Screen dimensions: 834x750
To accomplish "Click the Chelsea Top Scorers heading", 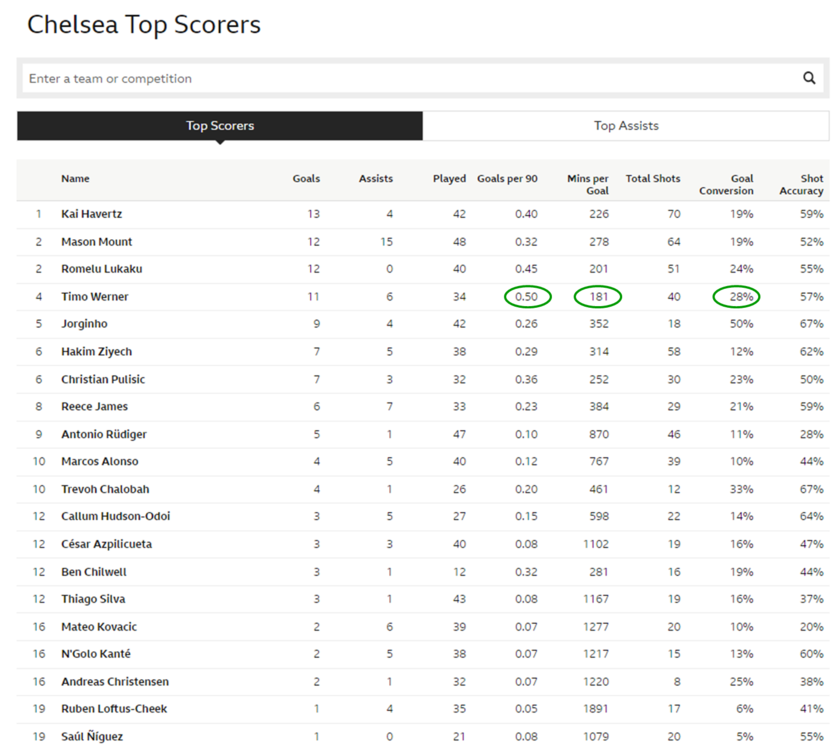I will (144, 25).
